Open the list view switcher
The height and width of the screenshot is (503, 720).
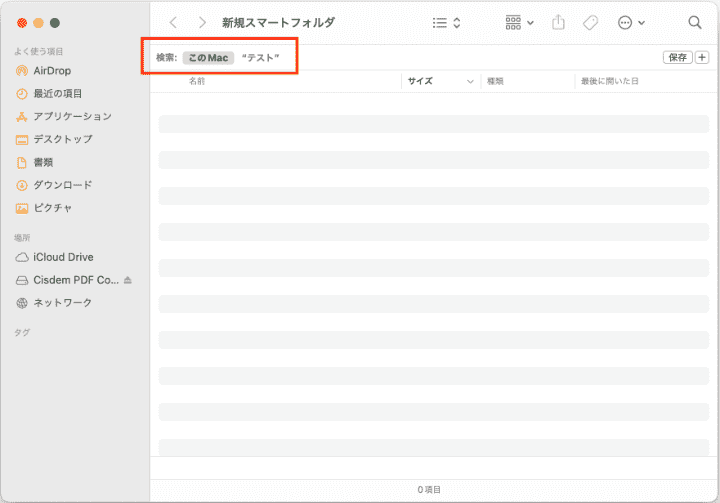pos(446,22)
